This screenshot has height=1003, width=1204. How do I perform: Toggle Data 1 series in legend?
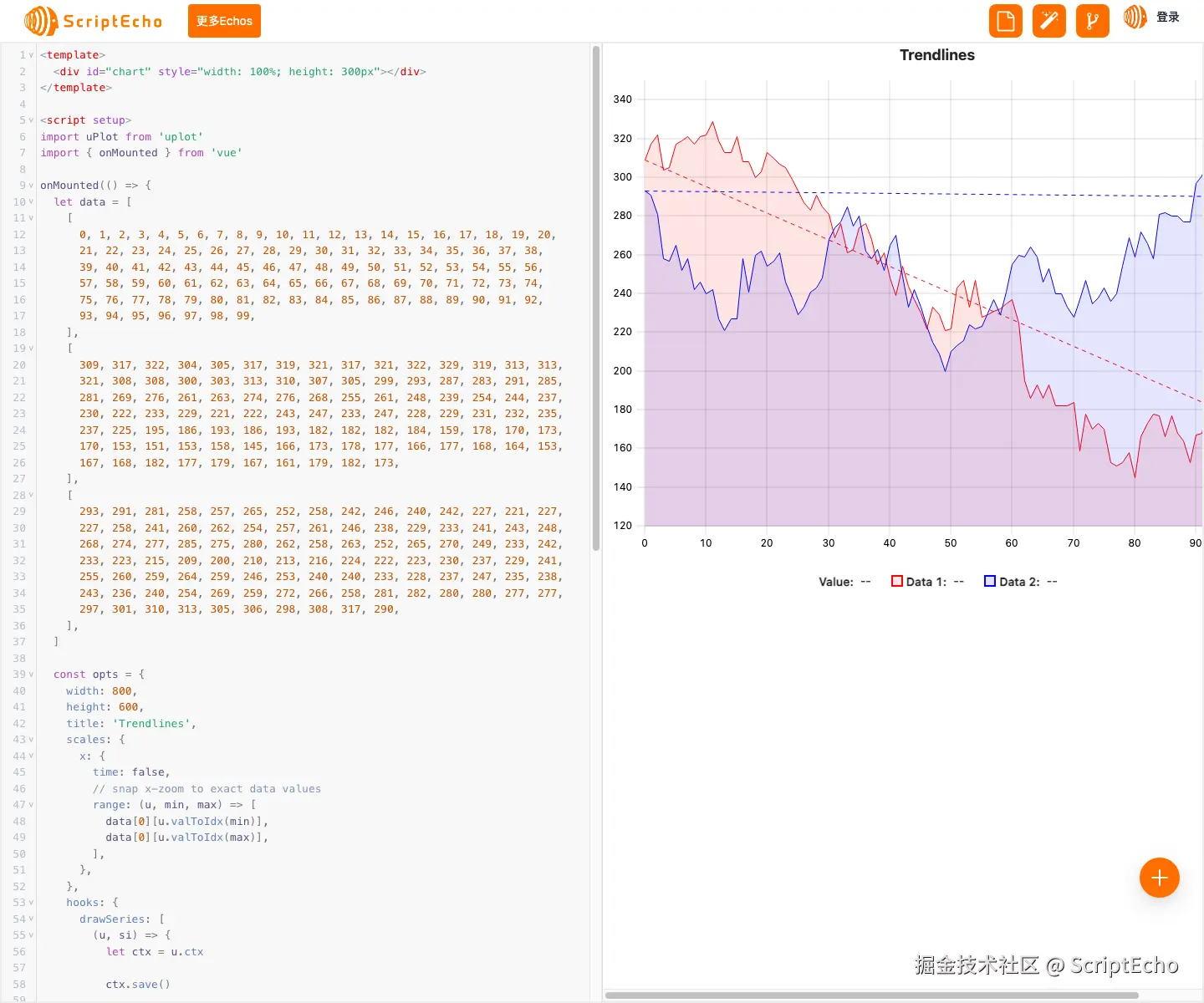(928, 582)
